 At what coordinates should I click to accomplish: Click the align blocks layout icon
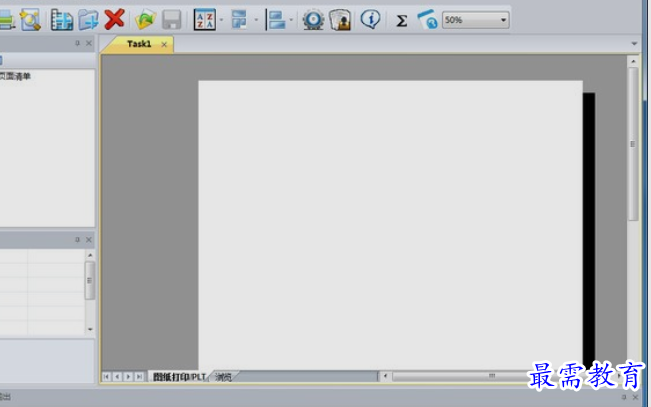click(x=276, y=20)
